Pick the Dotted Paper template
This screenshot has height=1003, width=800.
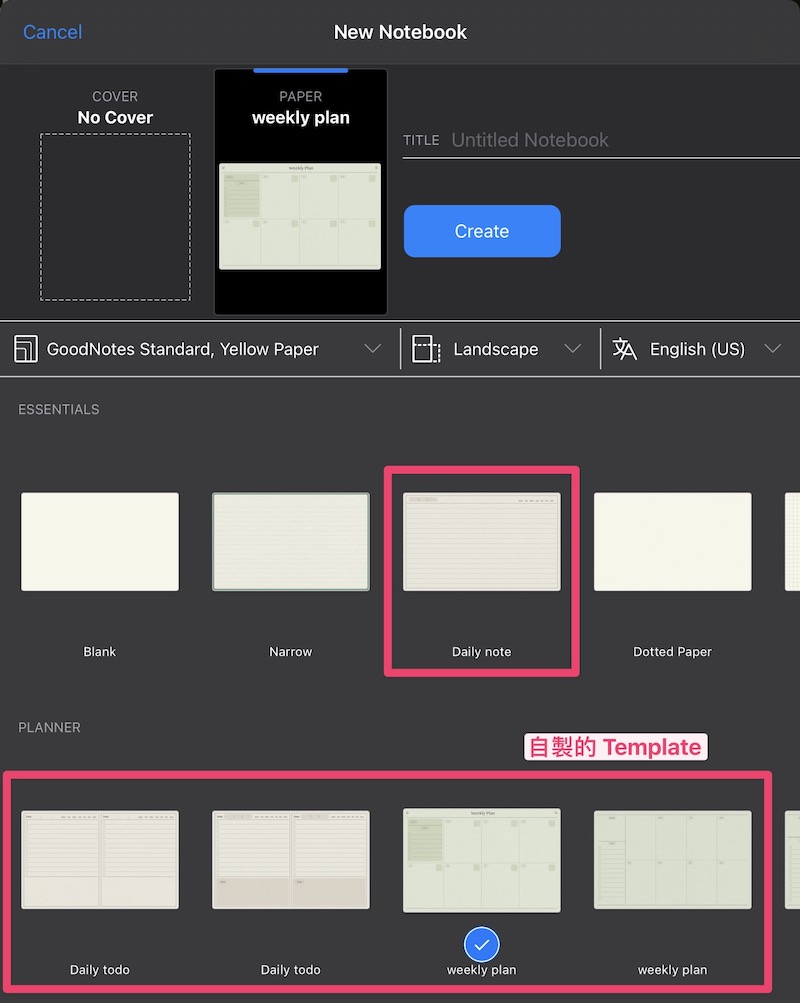tap(672, 541)
